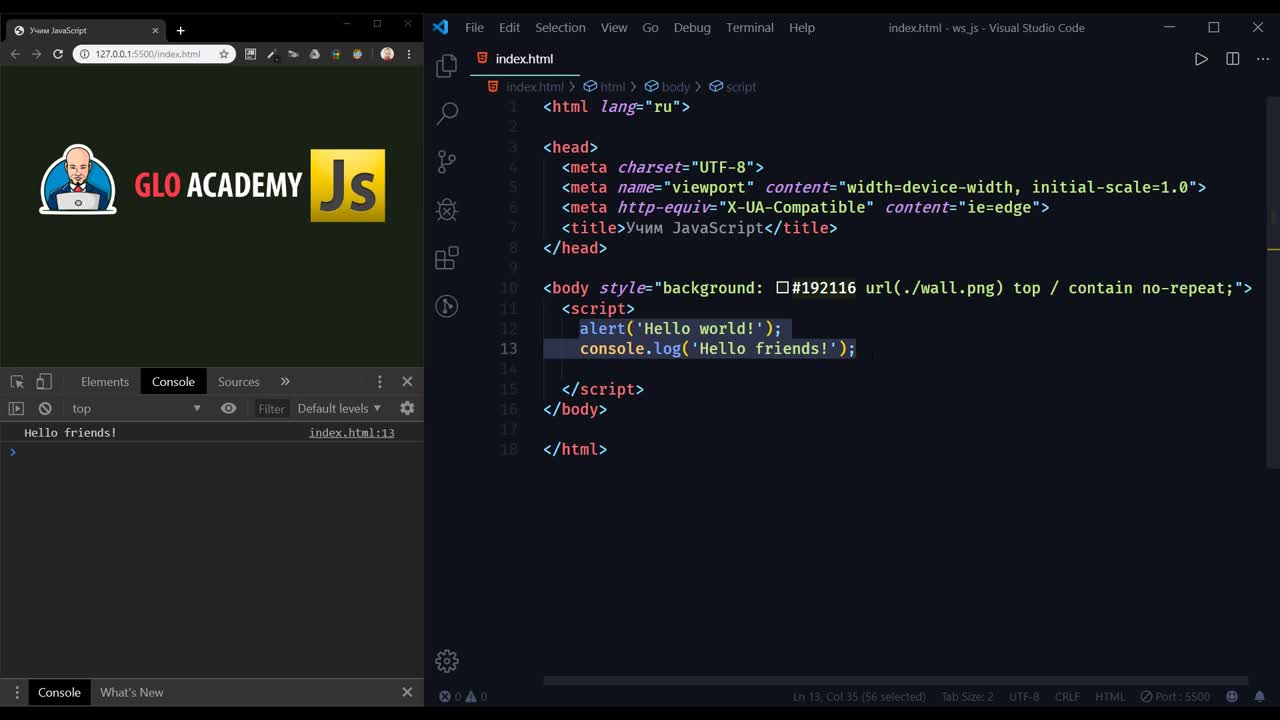Screen dimensions: 1280x720
Task: Go to line via Ln 13, Col 35
Action: (x=859, y=697)
